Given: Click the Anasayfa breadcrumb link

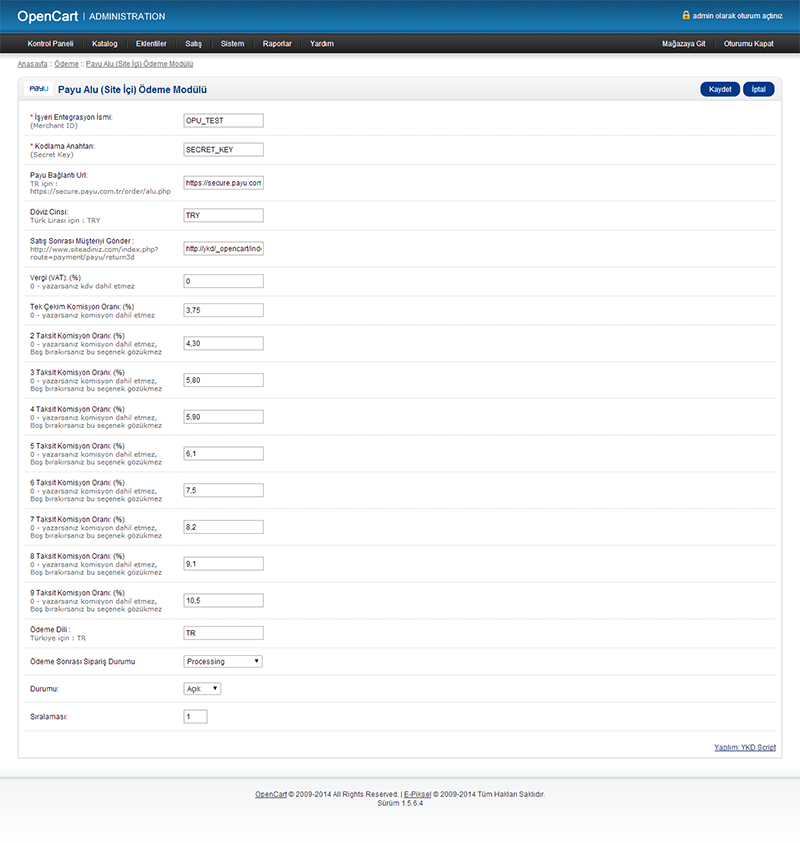Looking at the screenshot, I should click(32, 64).
